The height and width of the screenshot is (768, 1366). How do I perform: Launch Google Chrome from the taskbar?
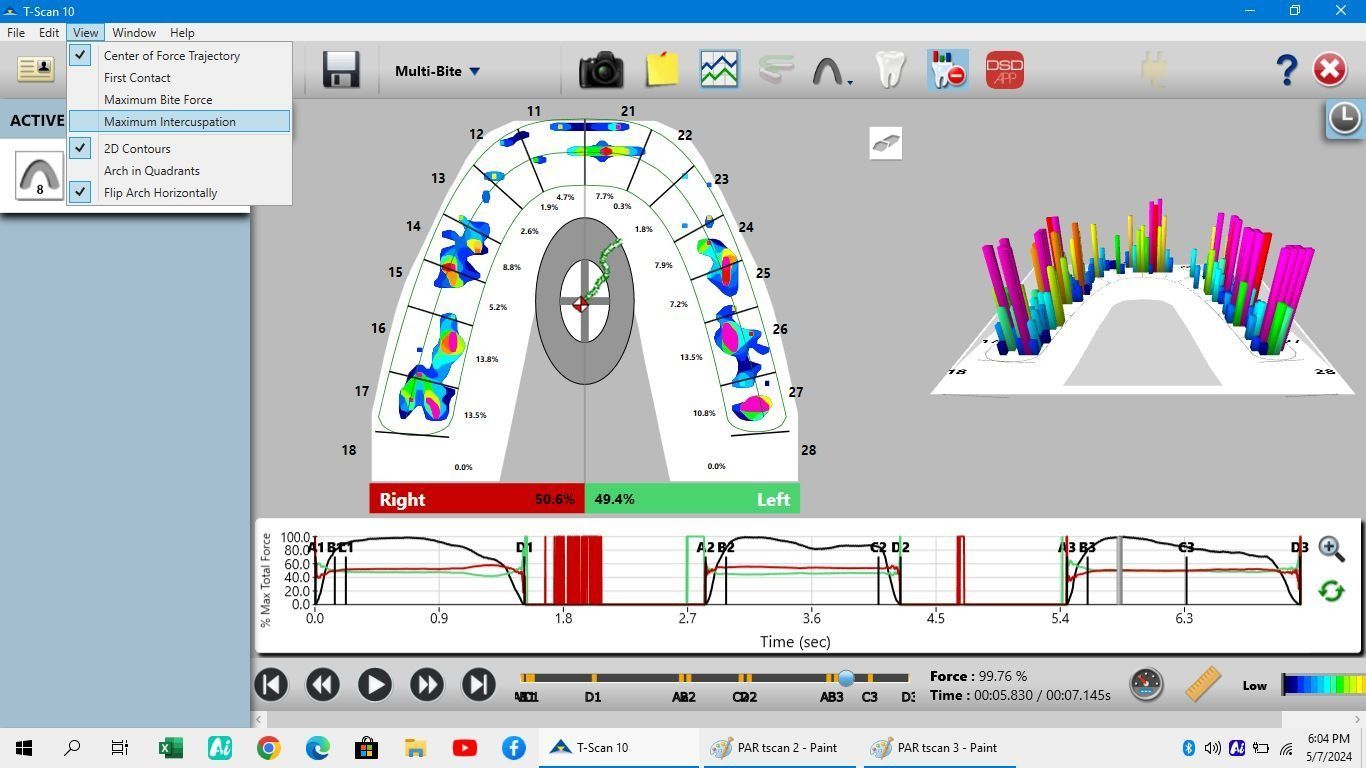click(x=268, y=748)
